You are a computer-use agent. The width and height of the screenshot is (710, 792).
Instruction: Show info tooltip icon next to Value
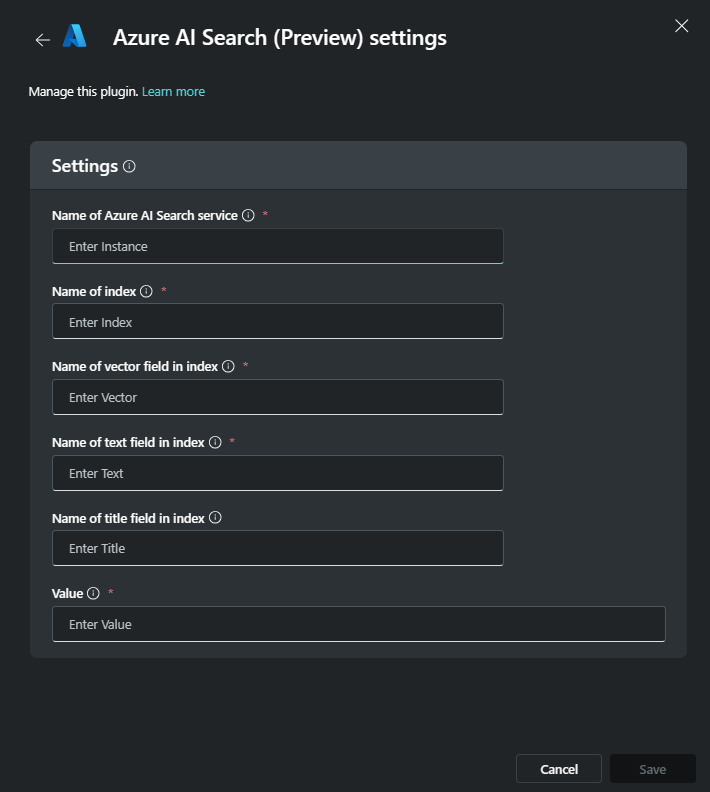[93, 593]
